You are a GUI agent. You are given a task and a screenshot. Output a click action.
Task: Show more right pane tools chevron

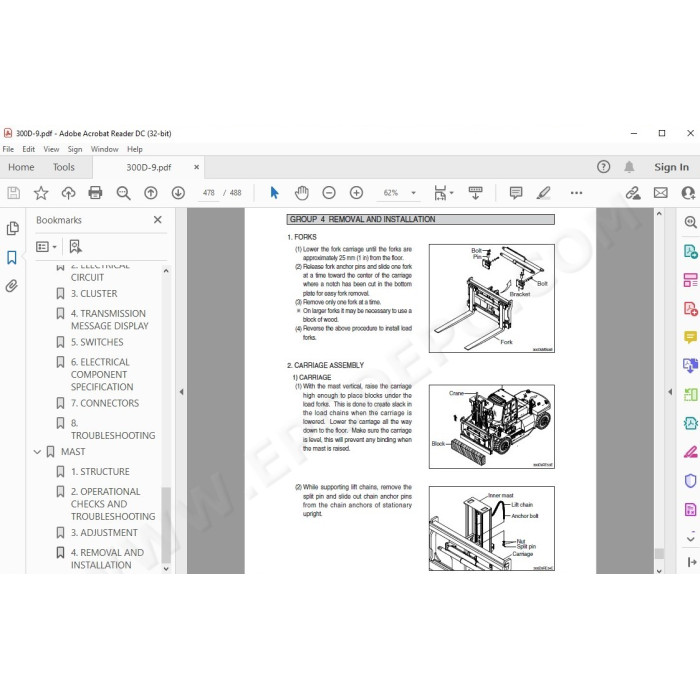(691, 539)
